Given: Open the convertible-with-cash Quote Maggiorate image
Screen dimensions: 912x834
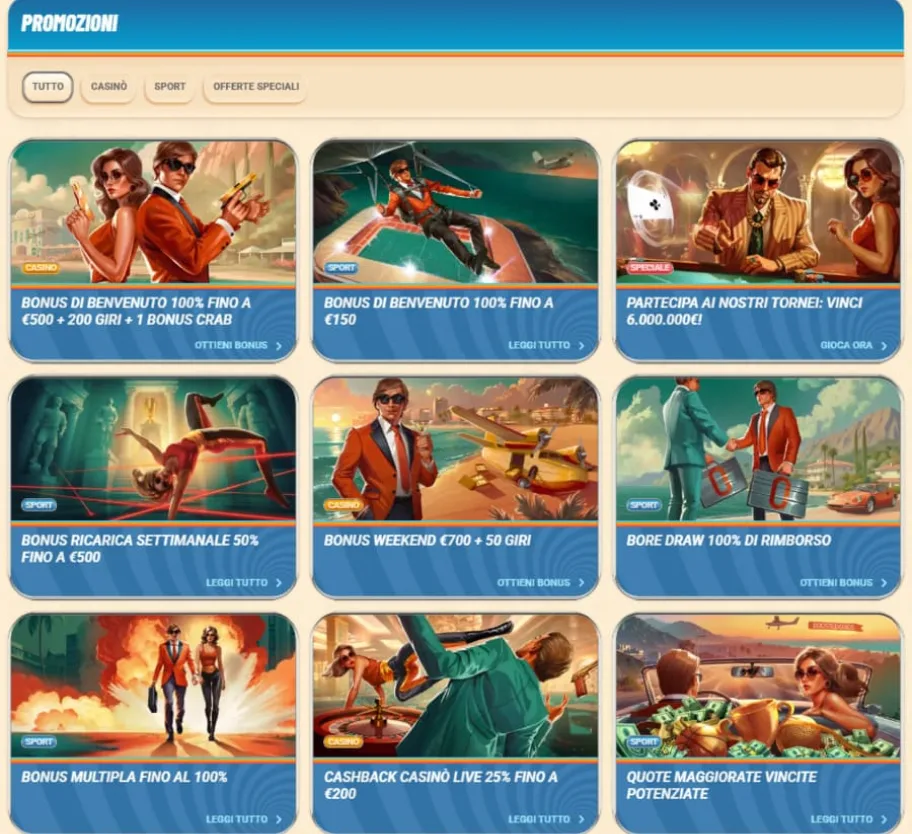Looking at the screenshot, I should [x=758, y=686].
